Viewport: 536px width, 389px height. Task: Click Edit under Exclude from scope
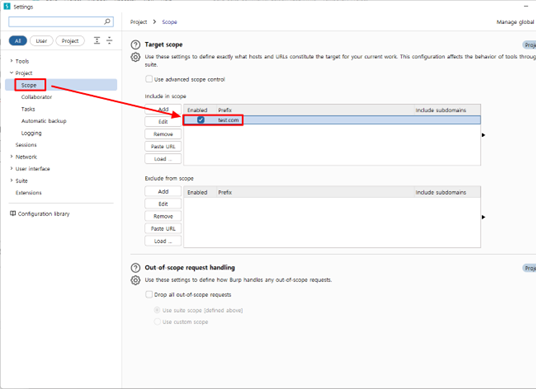(x=163, y=204)
